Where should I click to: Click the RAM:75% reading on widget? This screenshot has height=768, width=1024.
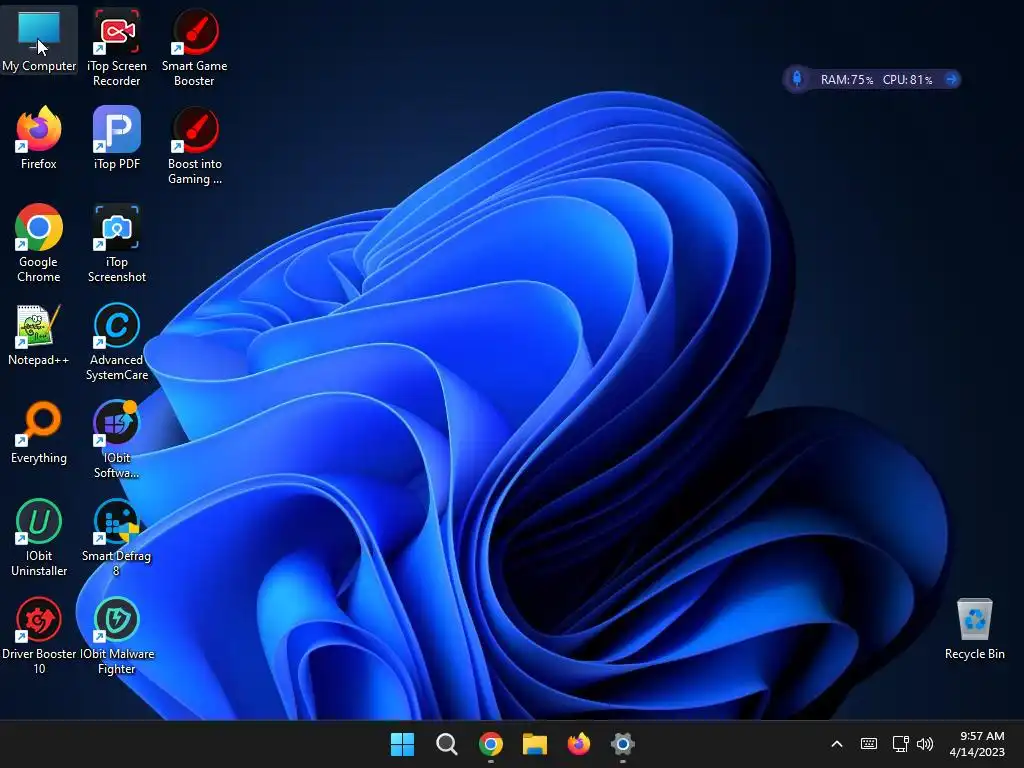847,80
